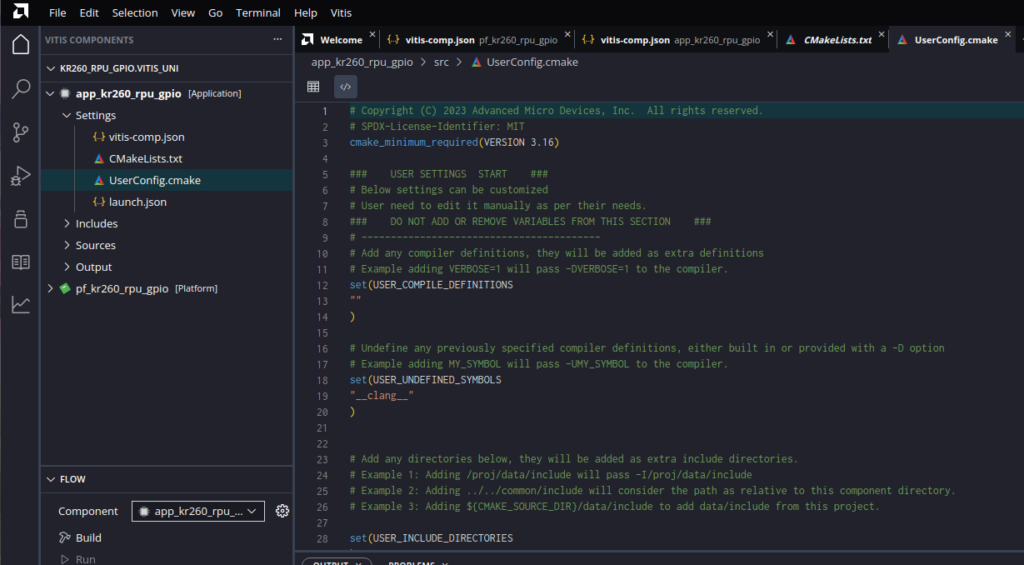Open the Go menu

pos(215,12)
